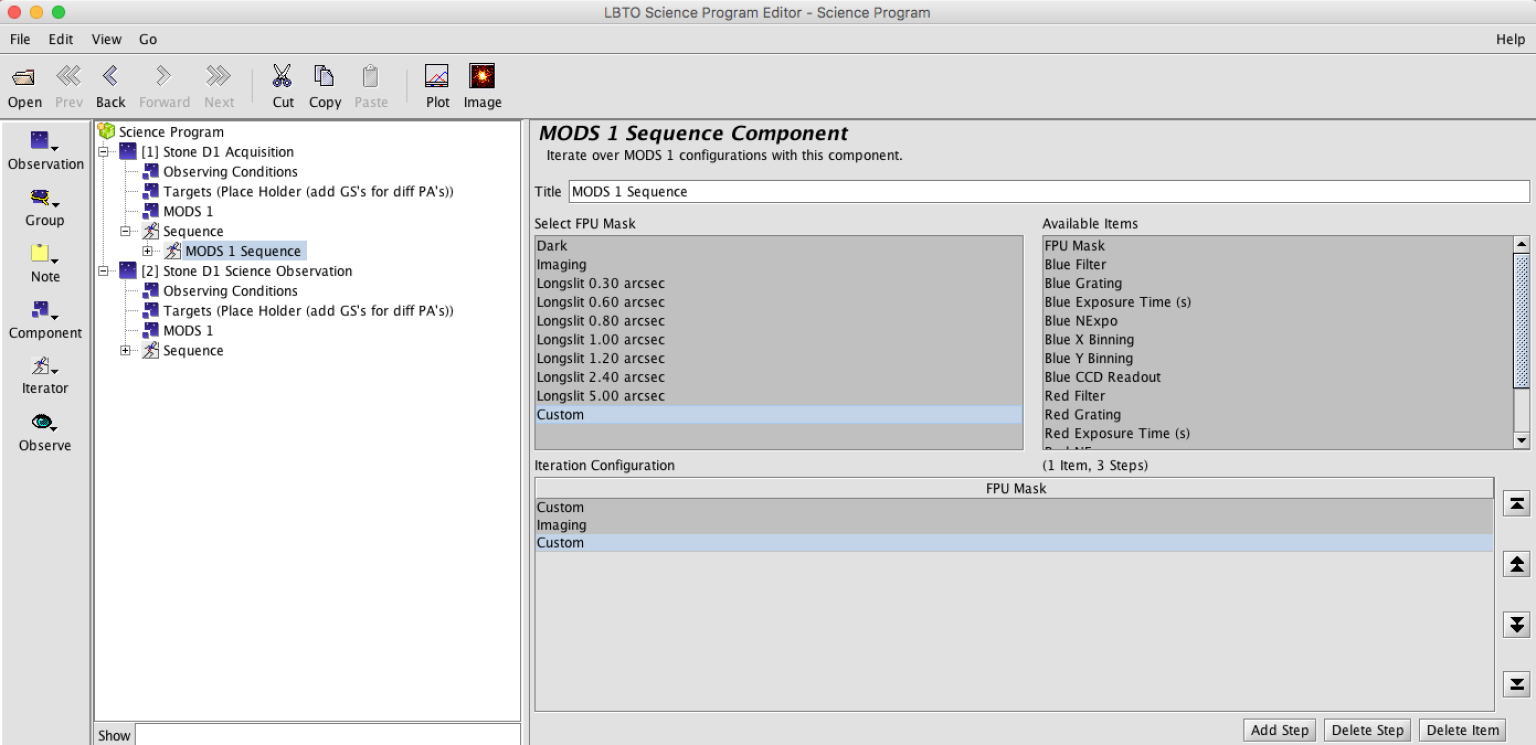Image resolution: width=1536 pixels, height=745 pixels.
Task: Click the Note sidebar icon
Action: click(x=42, y=254)
